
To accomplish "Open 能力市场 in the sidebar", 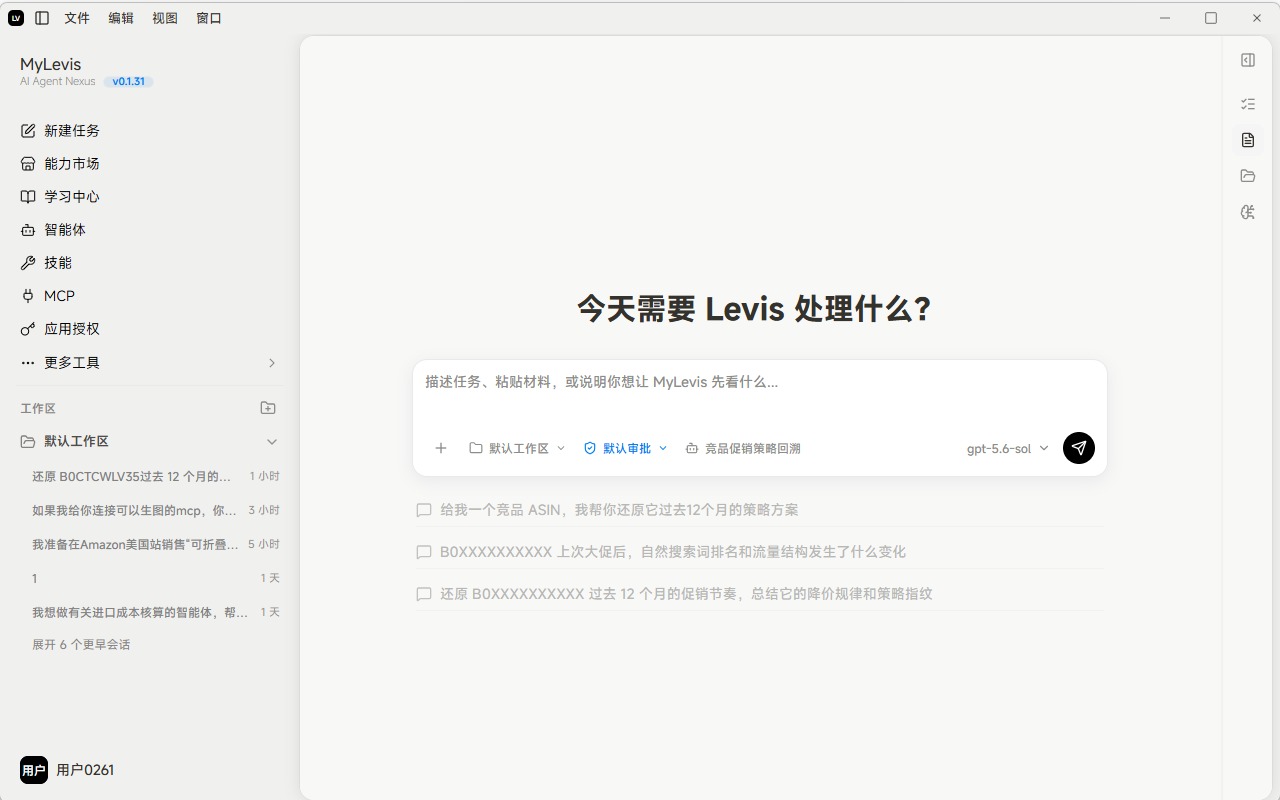I will 150,164.
